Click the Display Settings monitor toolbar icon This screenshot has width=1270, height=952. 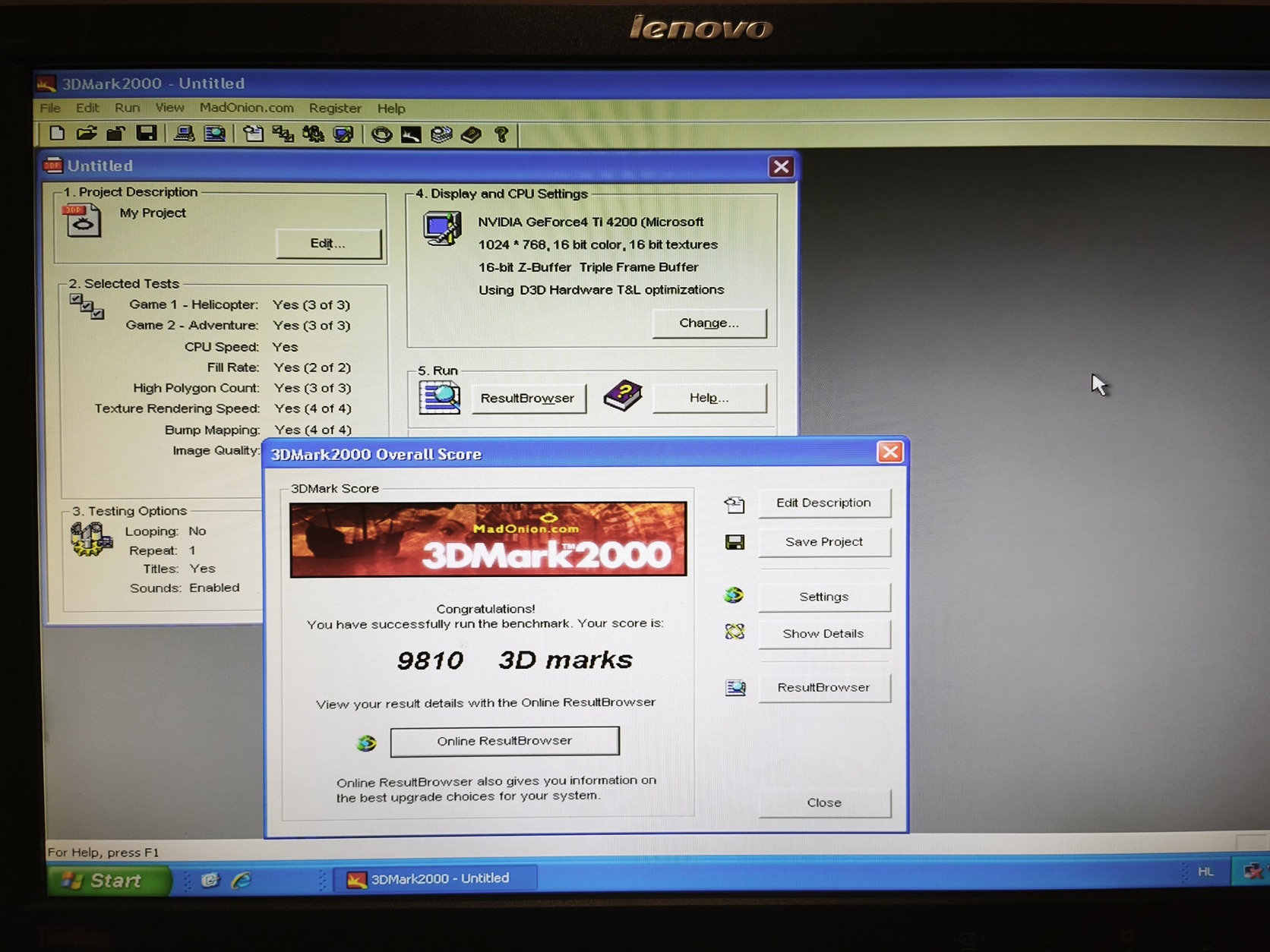tap(343, 134)
